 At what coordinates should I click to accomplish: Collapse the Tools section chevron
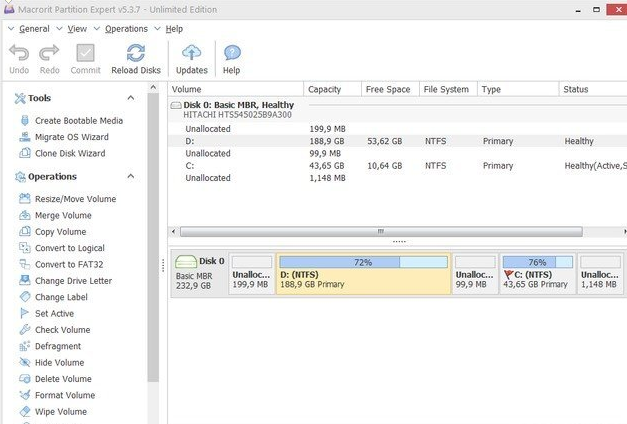pyautogui.click(x=131, y=98)
